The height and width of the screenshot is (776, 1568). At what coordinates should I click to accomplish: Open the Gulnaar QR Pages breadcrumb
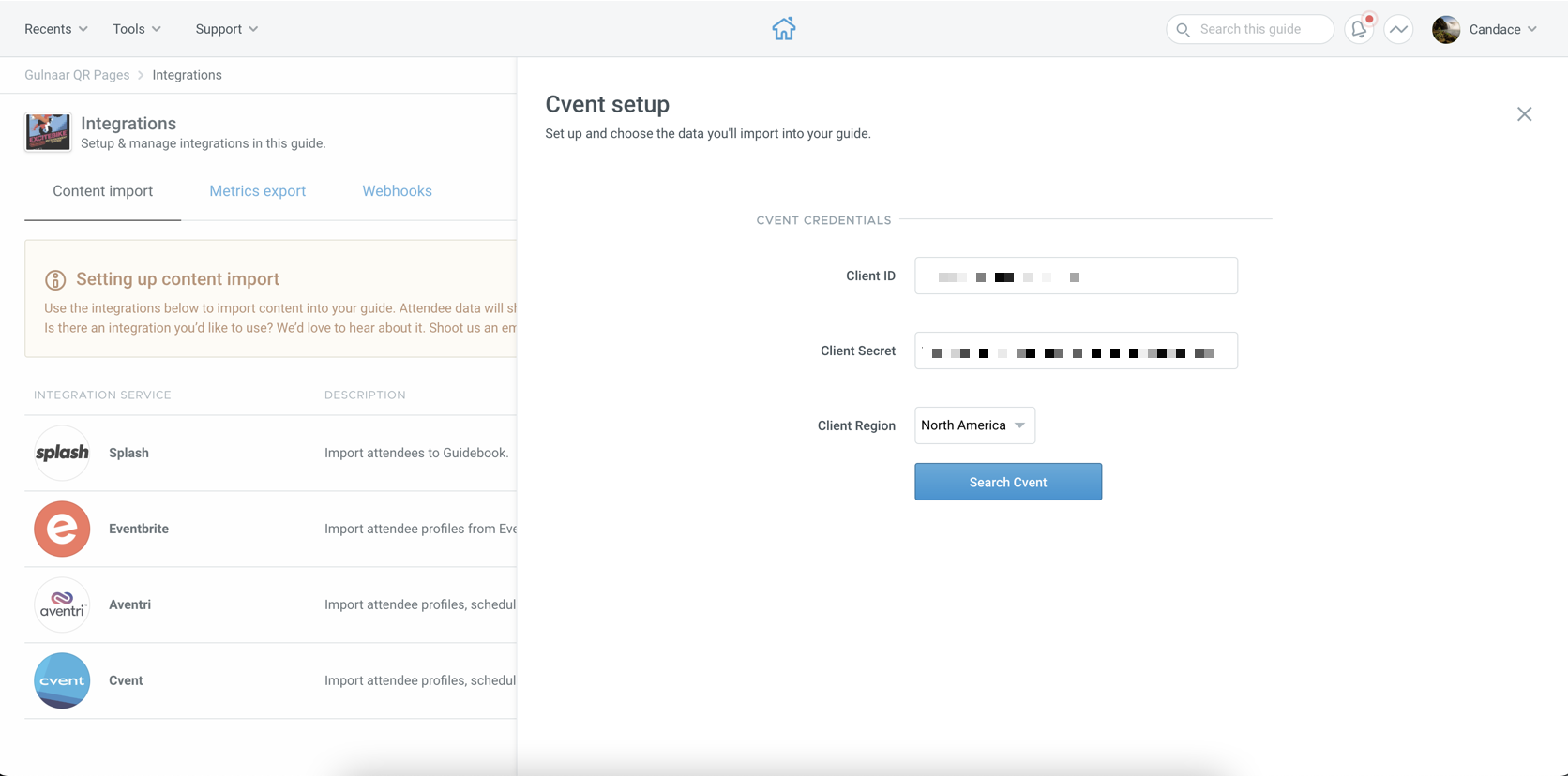pyautogui.click(x=77, y=75)
